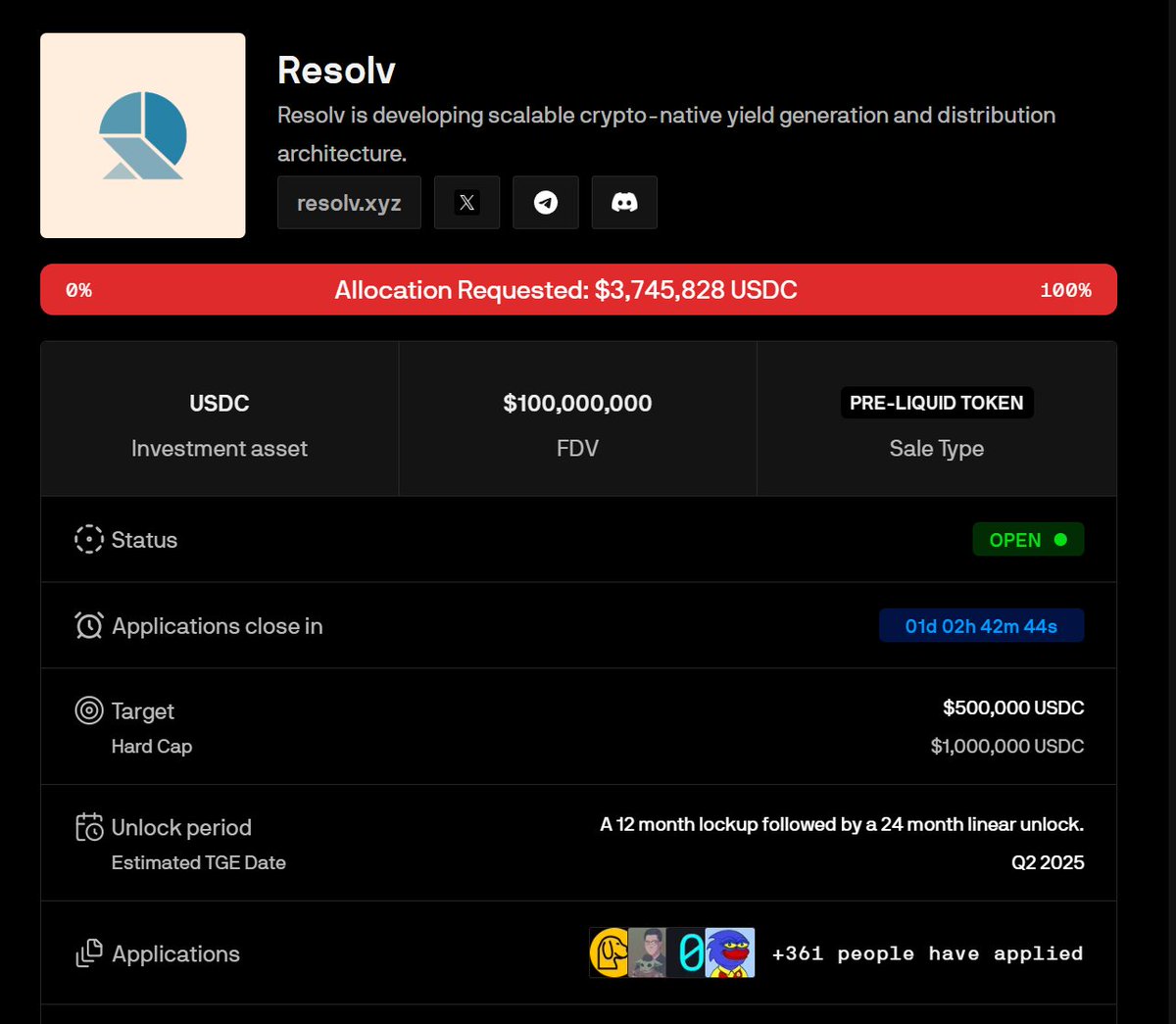Open Resolv's Telegram channel icon
Viewport: 1176px width, 1024px height.
546,203
